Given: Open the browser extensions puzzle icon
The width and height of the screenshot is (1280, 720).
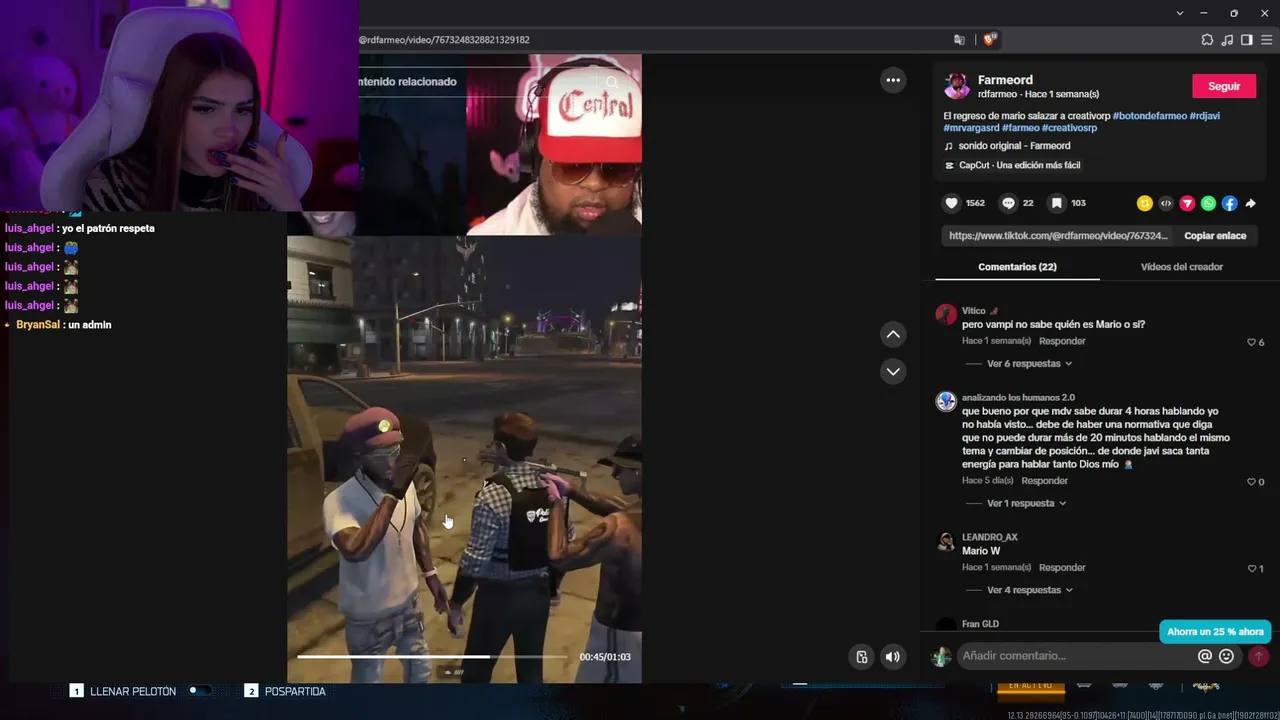Looking at the screenshot, I should (x=1207, y=40).
